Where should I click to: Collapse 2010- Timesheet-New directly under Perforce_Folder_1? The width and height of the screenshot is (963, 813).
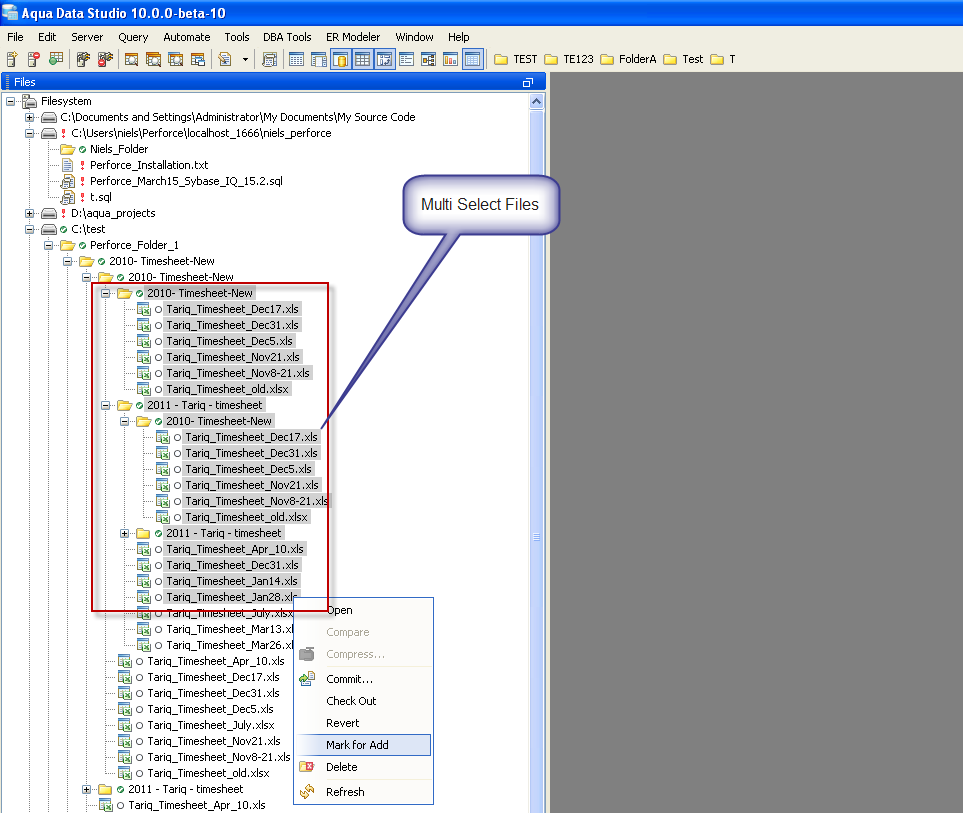(68, 261)
